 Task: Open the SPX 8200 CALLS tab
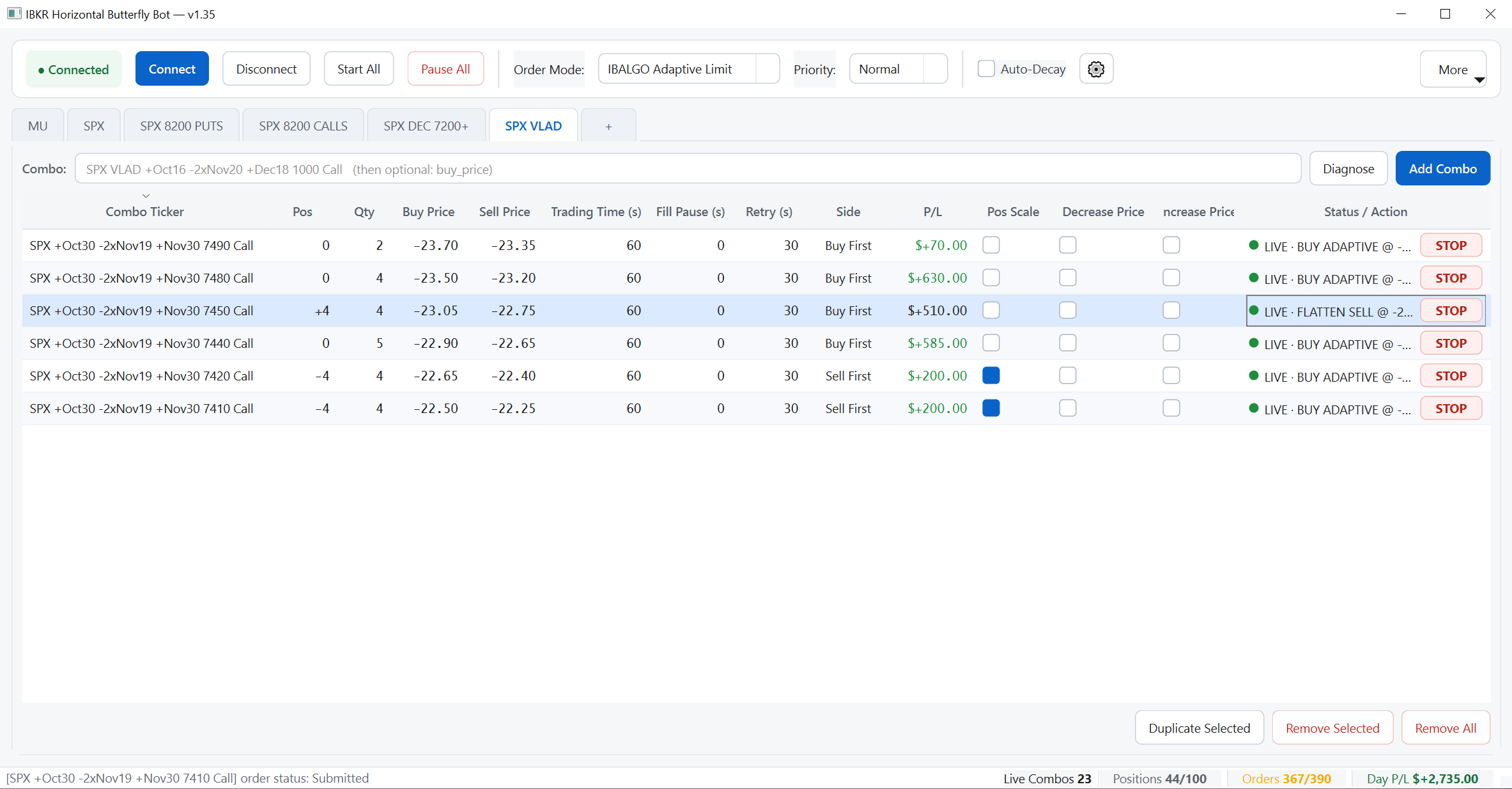click(303, 126)
